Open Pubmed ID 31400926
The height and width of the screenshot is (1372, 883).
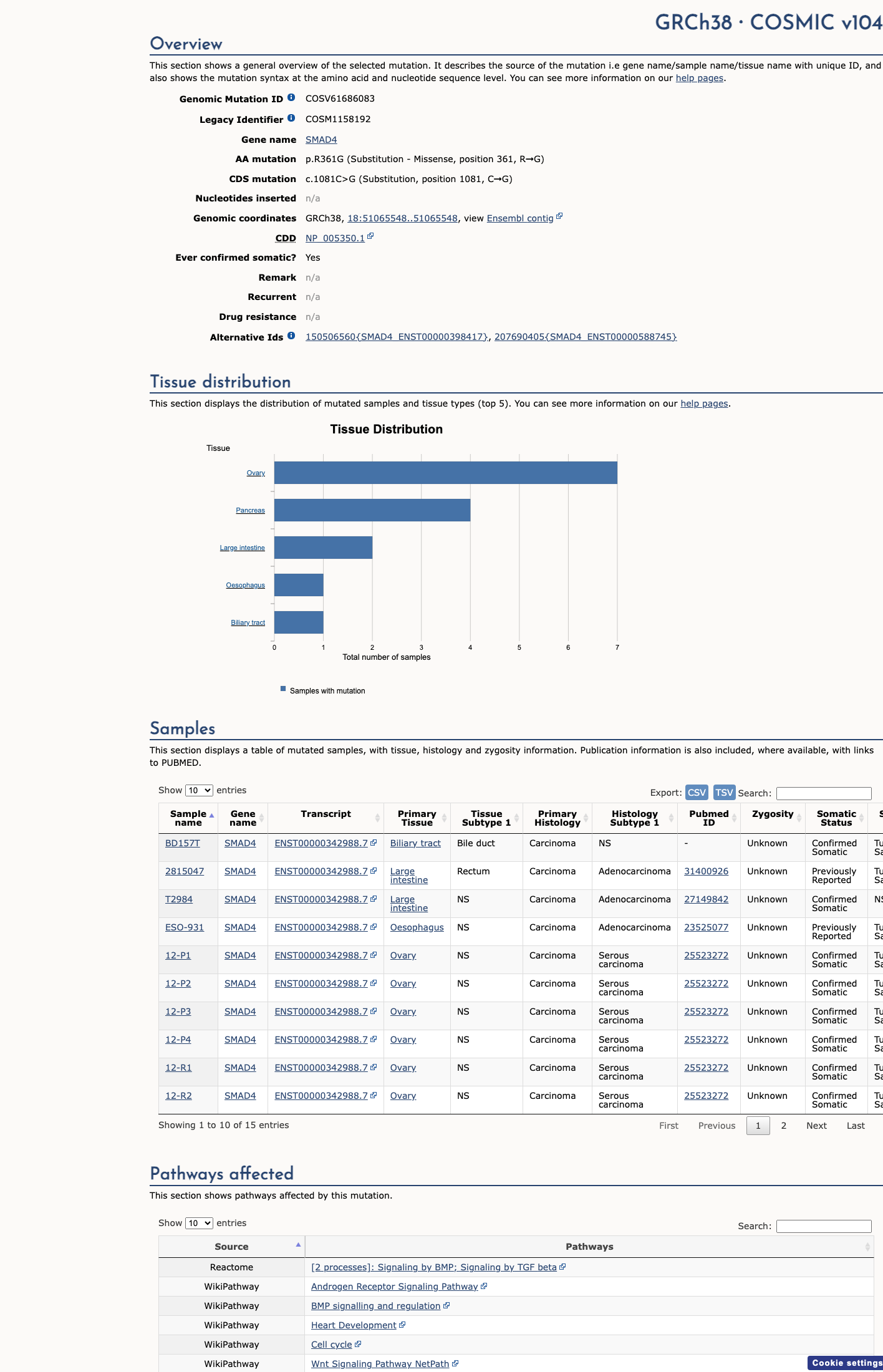point(706,871)
